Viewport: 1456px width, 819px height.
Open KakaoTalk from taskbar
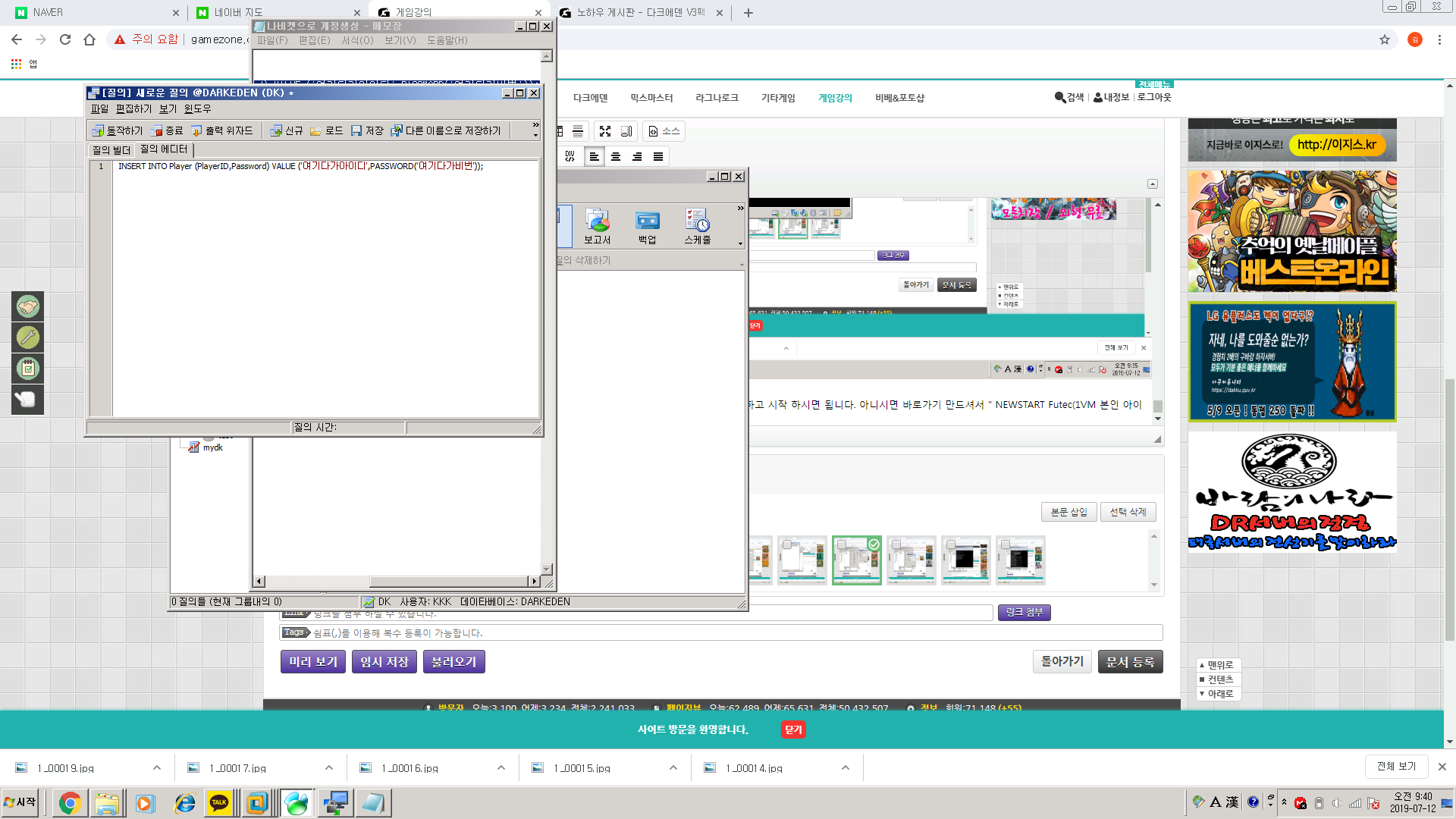(x=219, y=802)
